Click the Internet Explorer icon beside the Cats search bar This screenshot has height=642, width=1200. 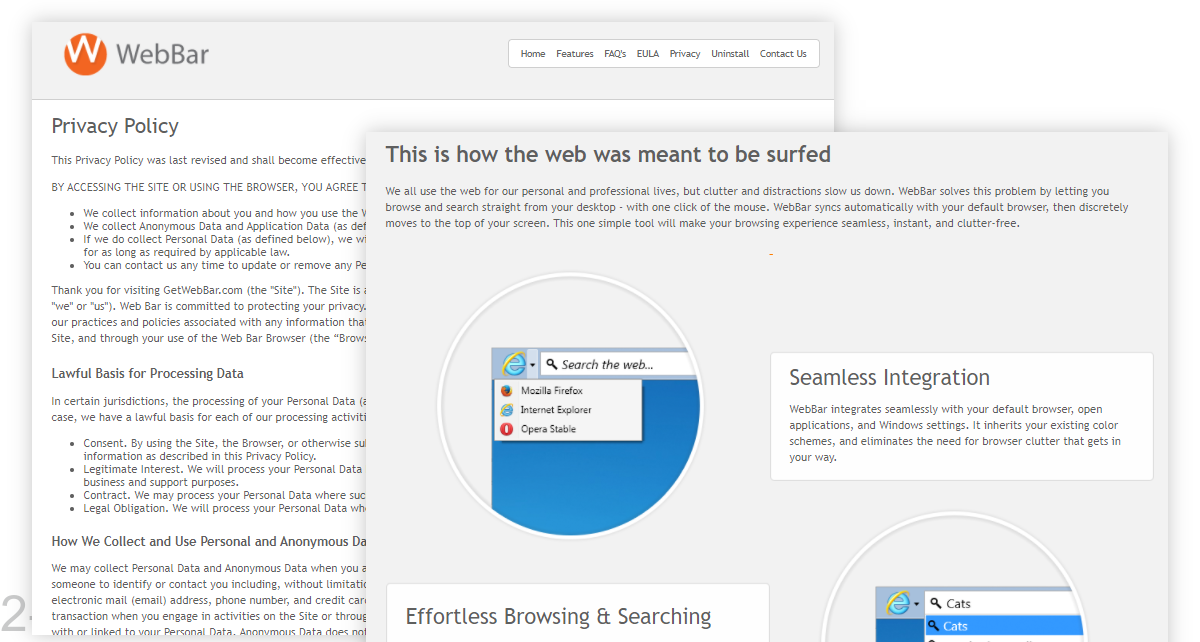point(900,603)
